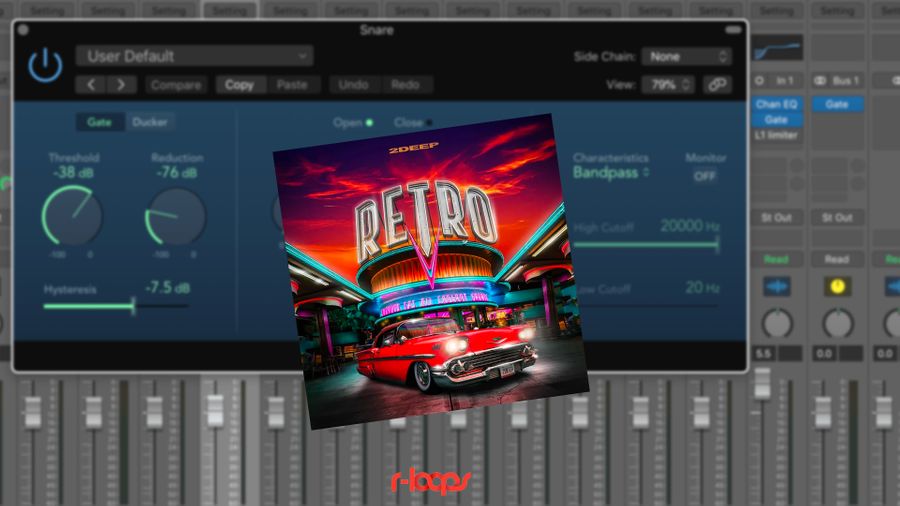
Task: Open the In 1 input slot
Action: pyautogui.click(x=778, y=81)
